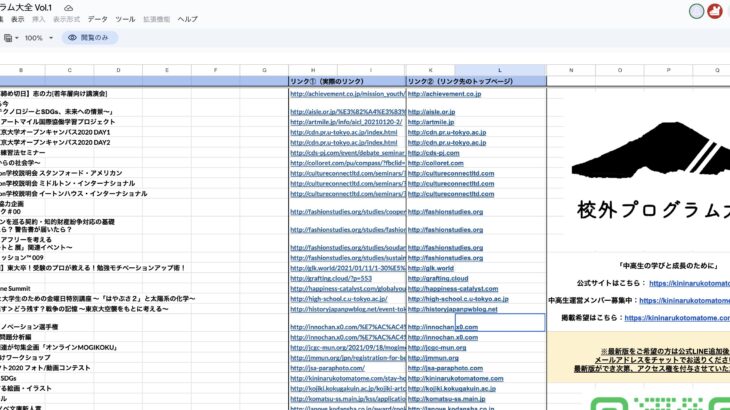The height and width of the screenshot is (410, 730).
Task: Open the fashionstudies.org/studies/cooper link
Action: pyautogui.click(x=347, y=212)
